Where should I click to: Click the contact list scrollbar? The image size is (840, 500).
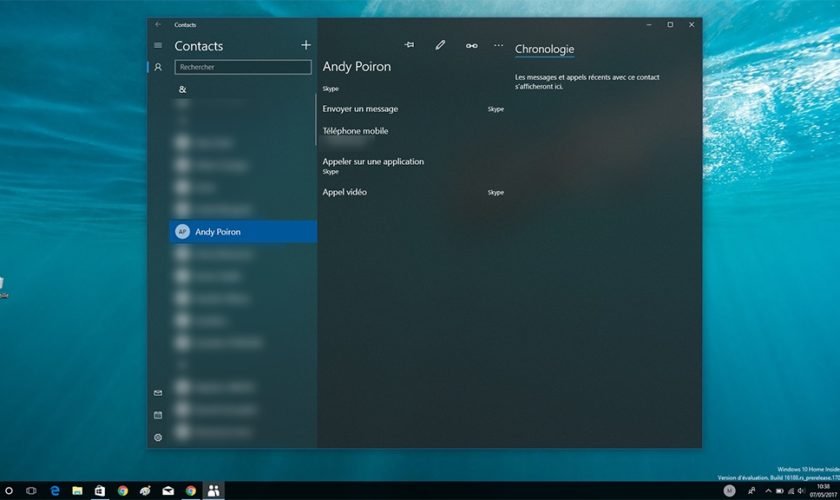[x=316, y=120]
